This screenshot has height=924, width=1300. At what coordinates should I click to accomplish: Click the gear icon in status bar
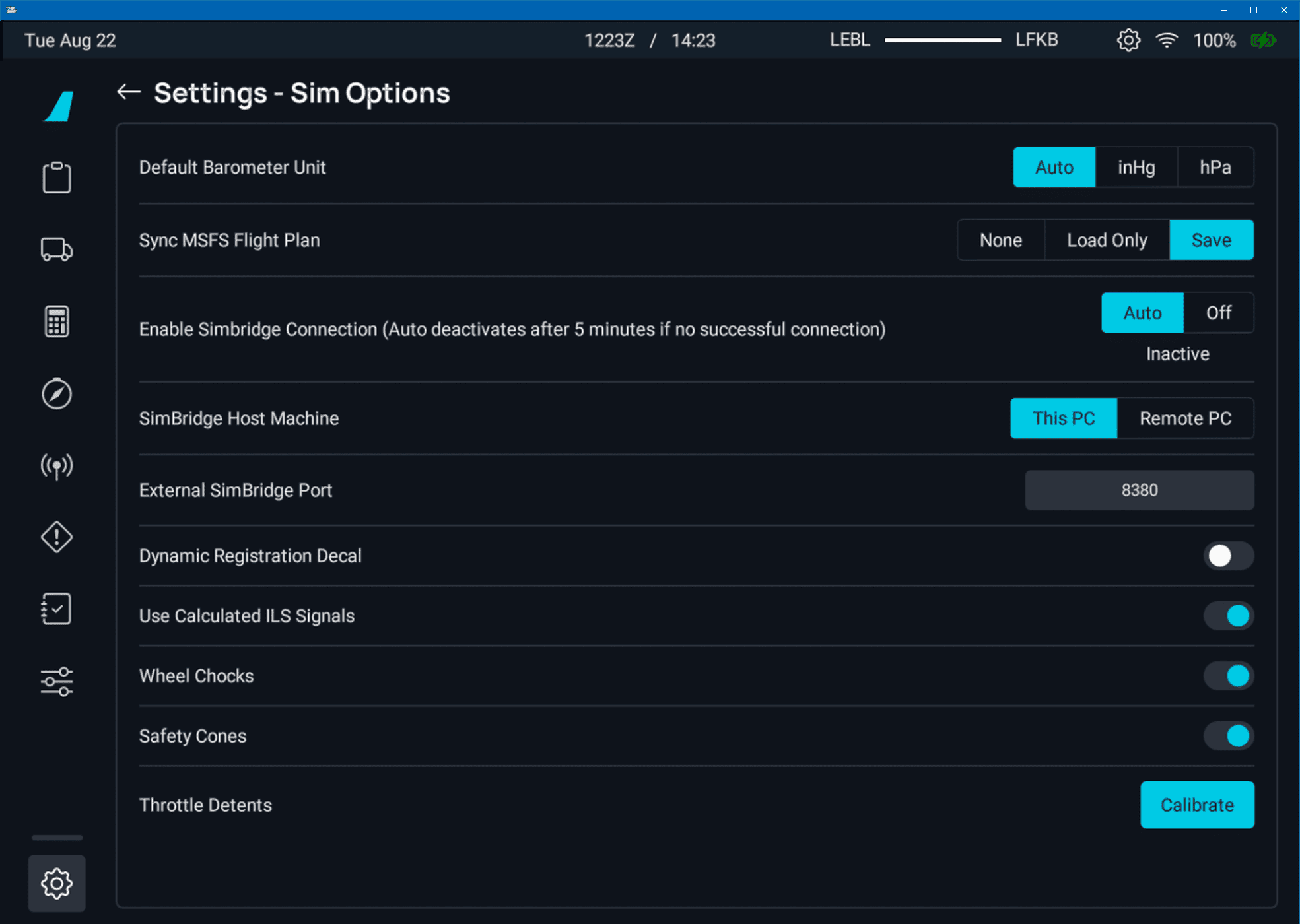pos(1128,40)
